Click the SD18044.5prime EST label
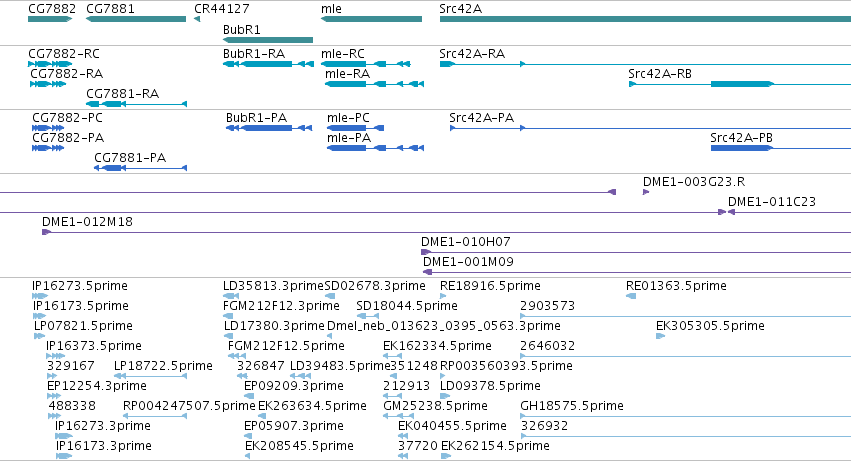Viewport: 851px width, 461px height. 407,306
